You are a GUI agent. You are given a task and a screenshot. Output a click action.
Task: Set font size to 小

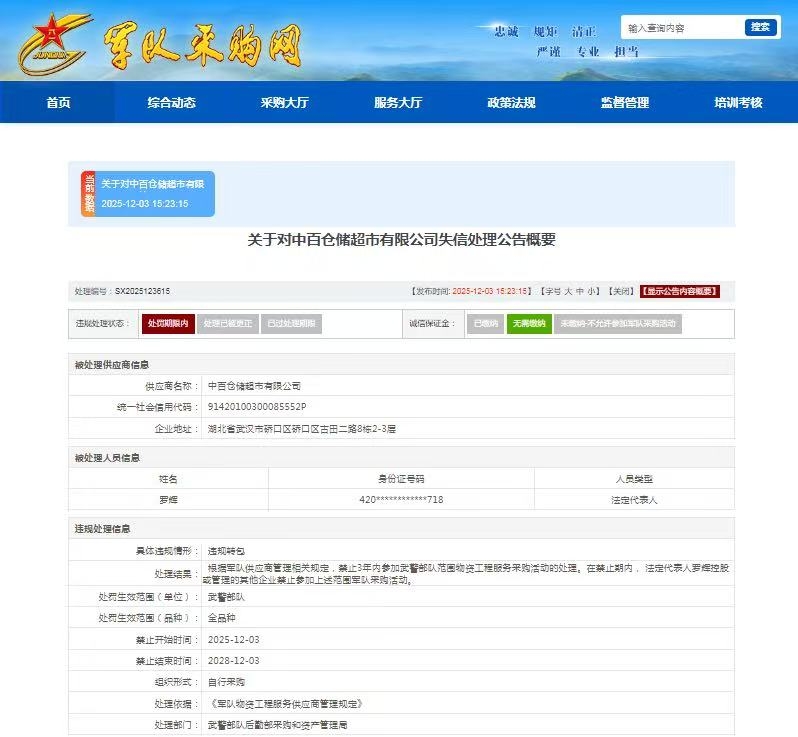coord(591,291)
